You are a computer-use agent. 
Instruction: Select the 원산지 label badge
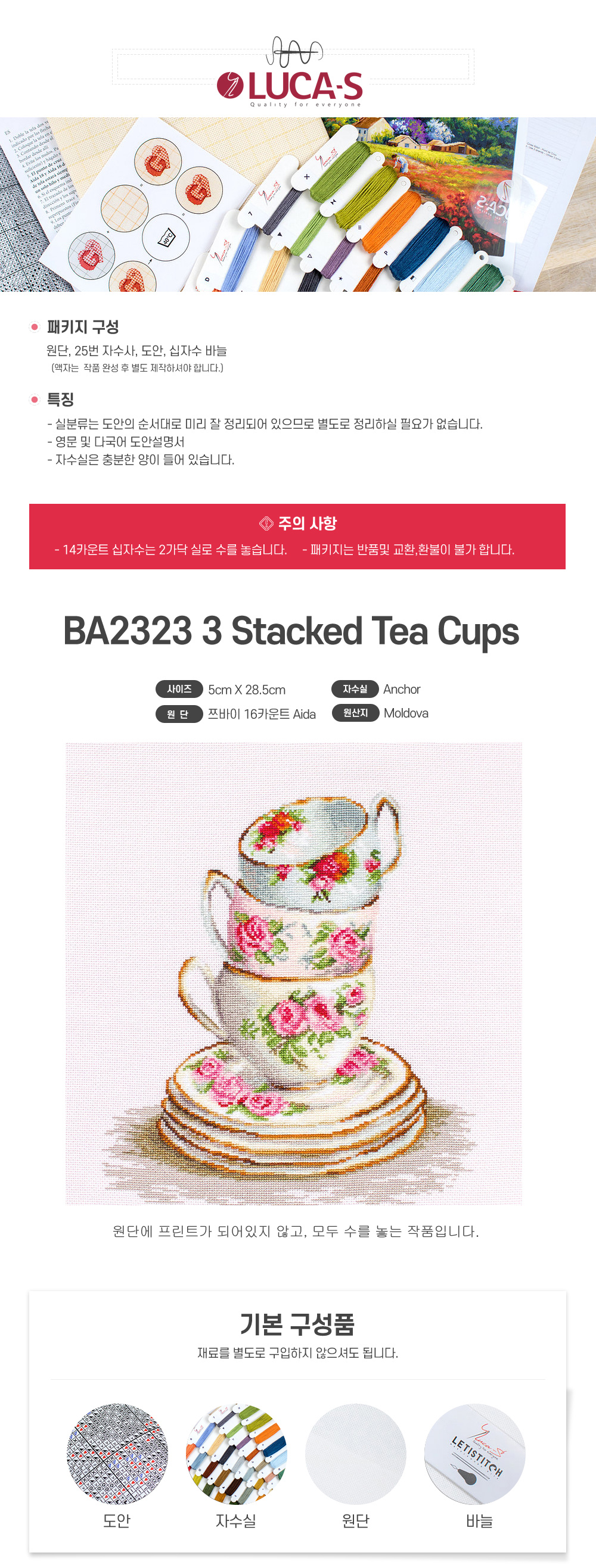coord(355,713)
